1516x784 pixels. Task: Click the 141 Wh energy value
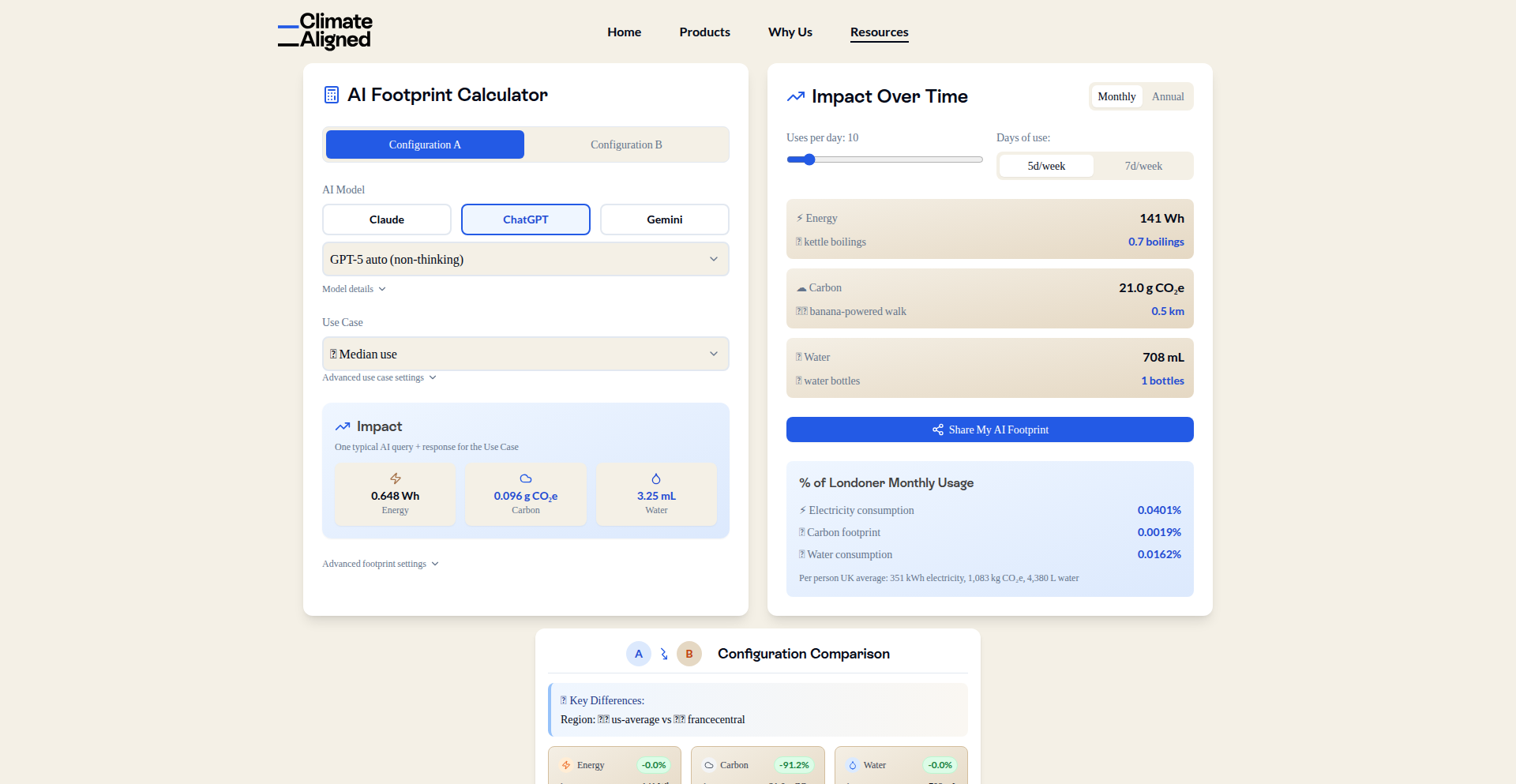(1161, 218)
